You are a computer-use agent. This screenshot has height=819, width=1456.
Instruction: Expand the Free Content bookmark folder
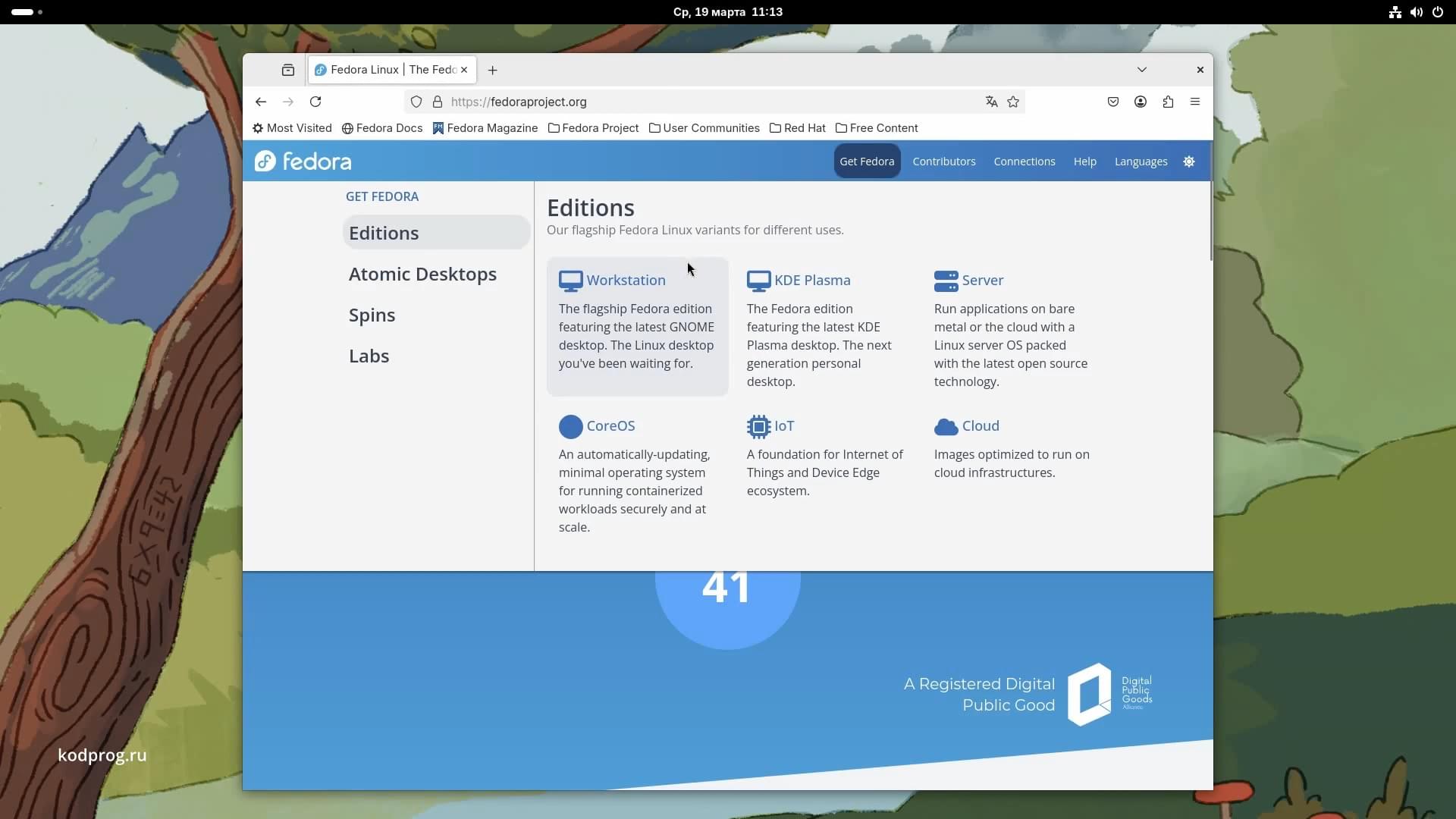click(877, 128)
